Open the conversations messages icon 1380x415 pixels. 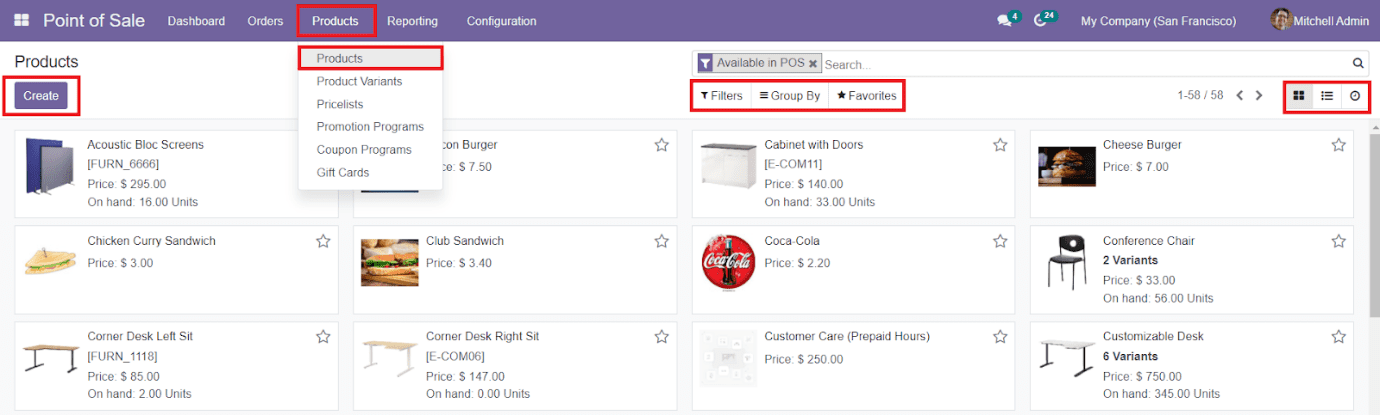coord(1005,21)
